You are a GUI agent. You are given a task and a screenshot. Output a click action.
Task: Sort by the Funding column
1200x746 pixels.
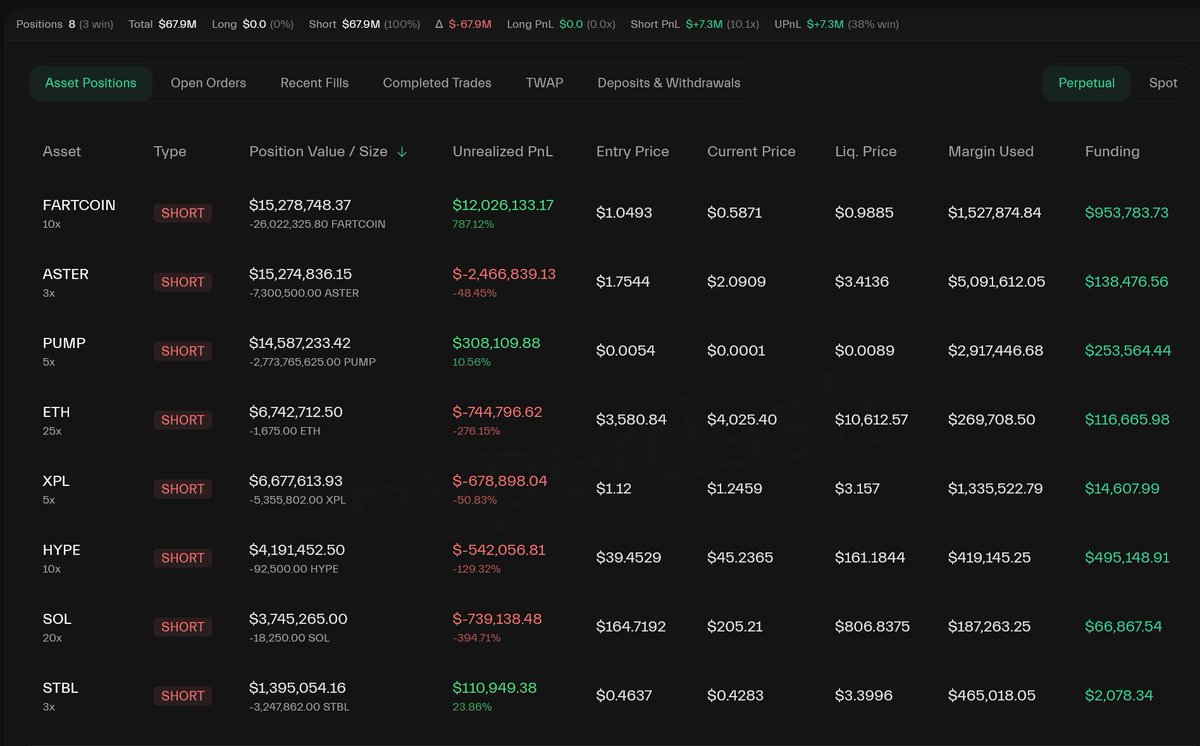pos(1112,151)
